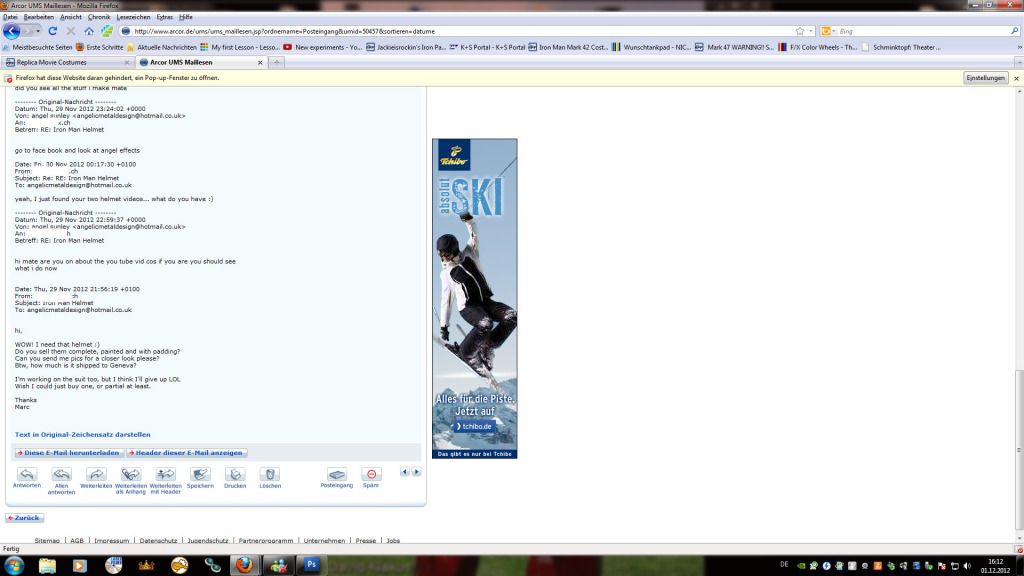Click the Zurück back button
This screenshot has height=576, width=1024.
pos(24,518)
